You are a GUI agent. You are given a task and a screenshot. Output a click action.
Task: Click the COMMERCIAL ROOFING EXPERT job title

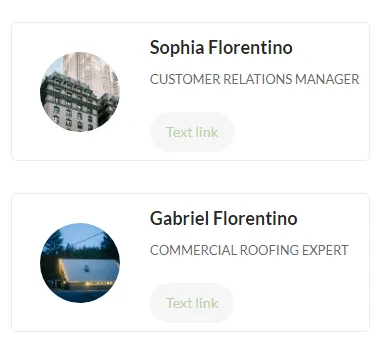coord(249,250)
